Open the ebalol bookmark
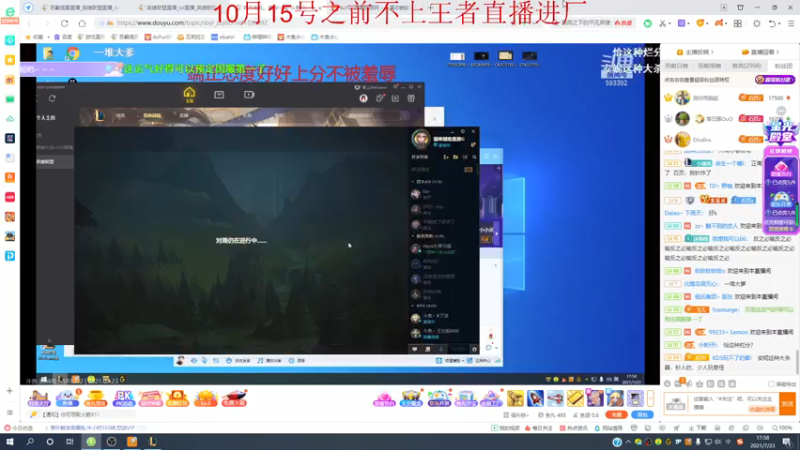The height and width of the screenshot is (450, 800). [x=223, y=37]
